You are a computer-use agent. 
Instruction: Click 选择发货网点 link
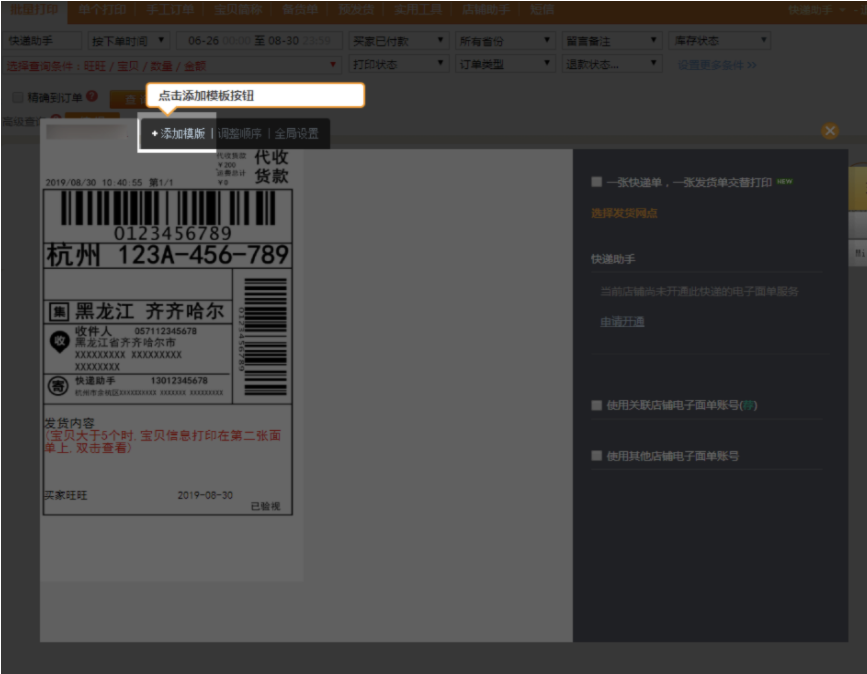point(624,213)
